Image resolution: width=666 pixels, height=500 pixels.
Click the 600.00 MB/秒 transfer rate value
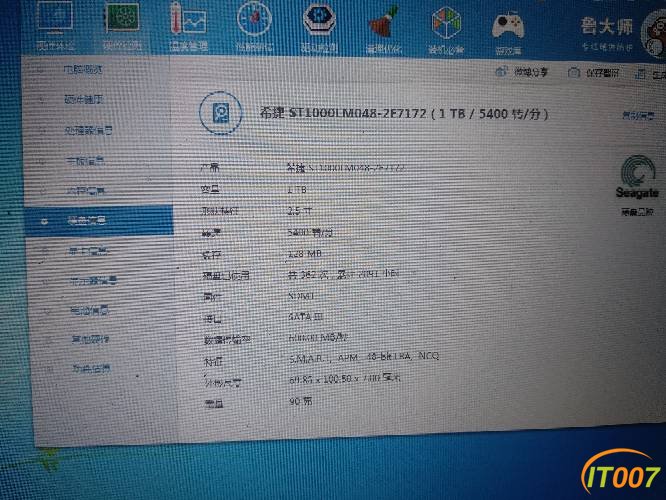click(318, 338)
